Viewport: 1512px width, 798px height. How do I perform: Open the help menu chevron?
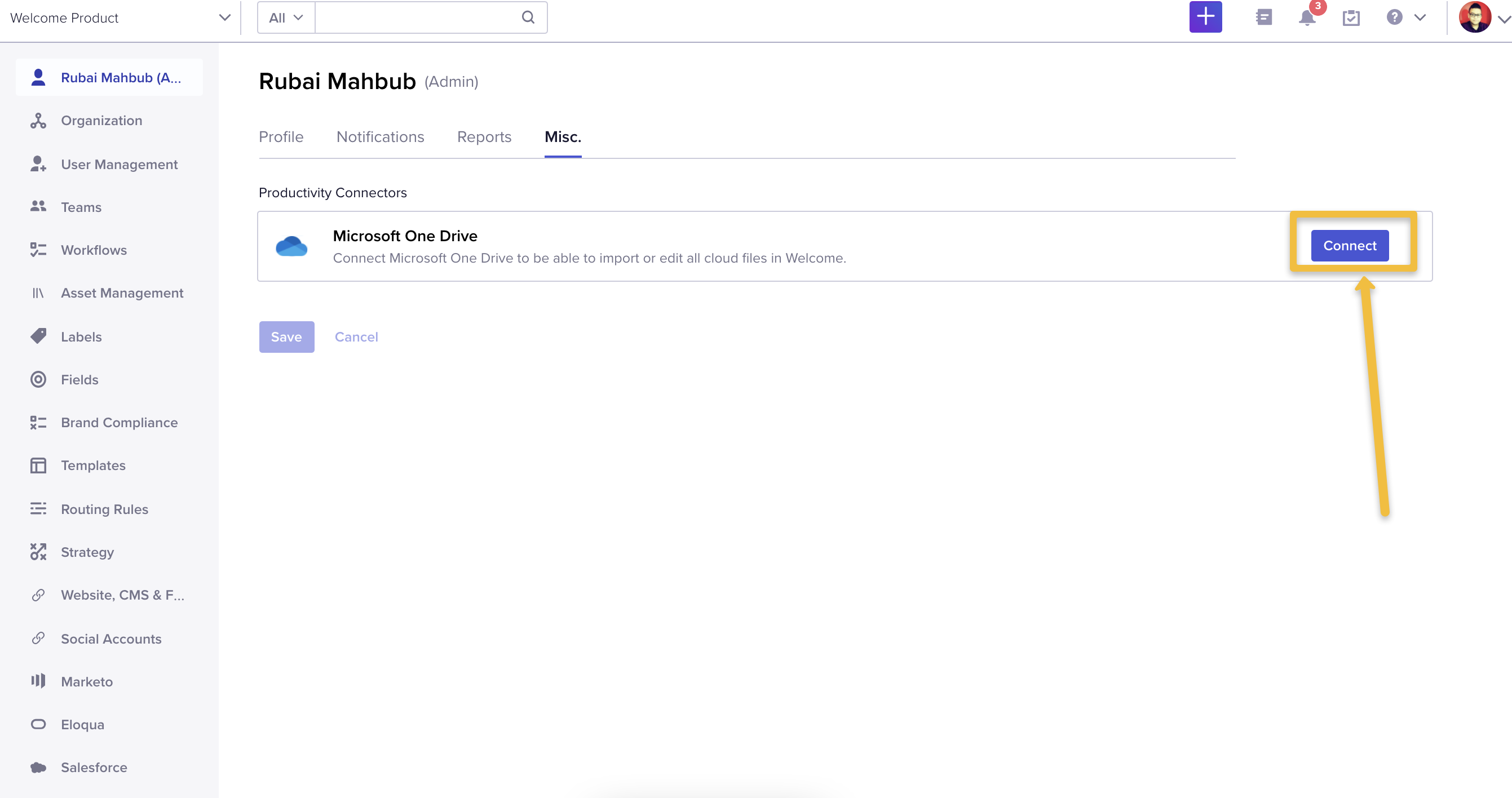[x=1421, y=18]
